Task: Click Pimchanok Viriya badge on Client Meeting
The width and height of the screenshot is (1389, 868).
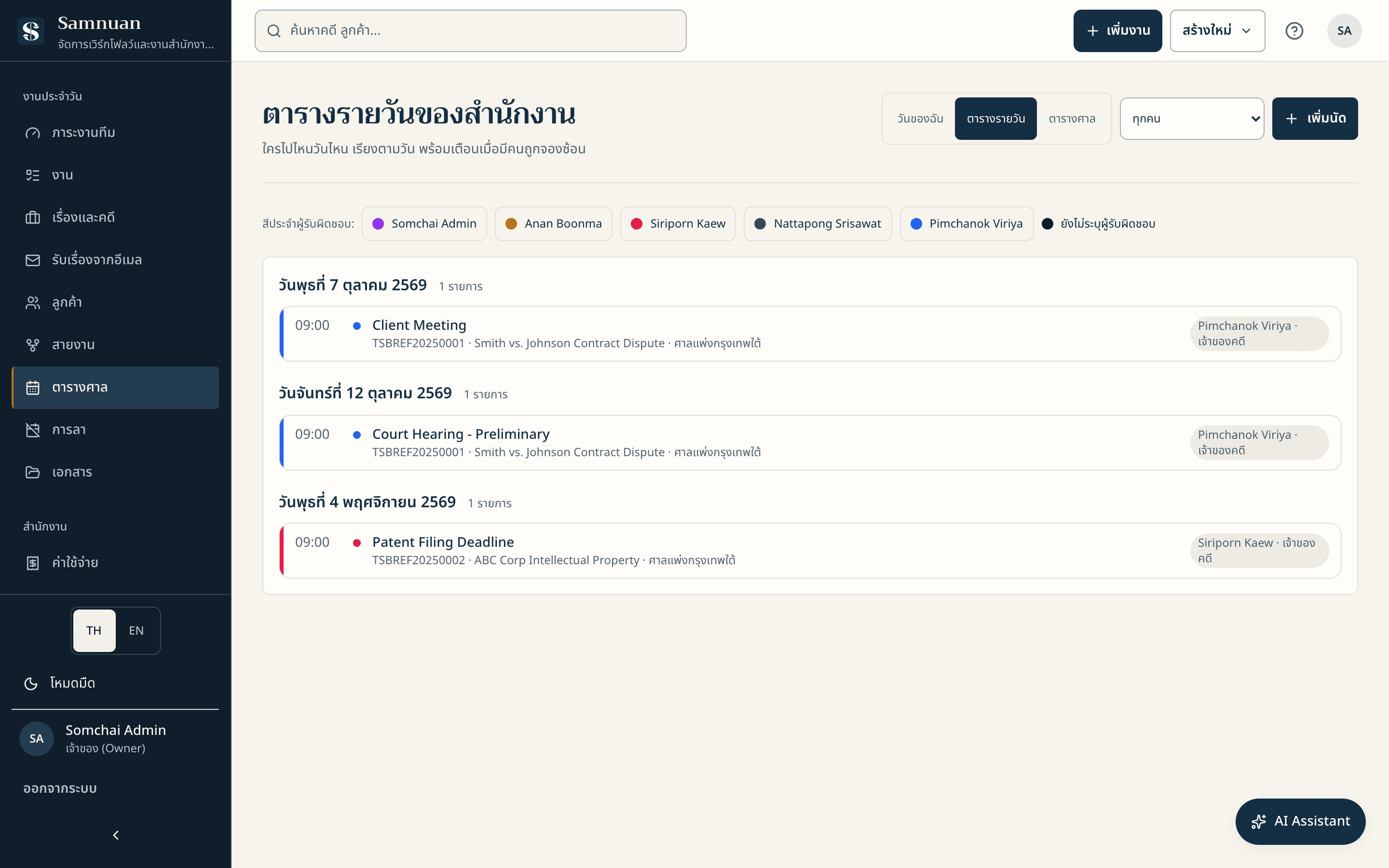Action: (x=1259, y=334)
